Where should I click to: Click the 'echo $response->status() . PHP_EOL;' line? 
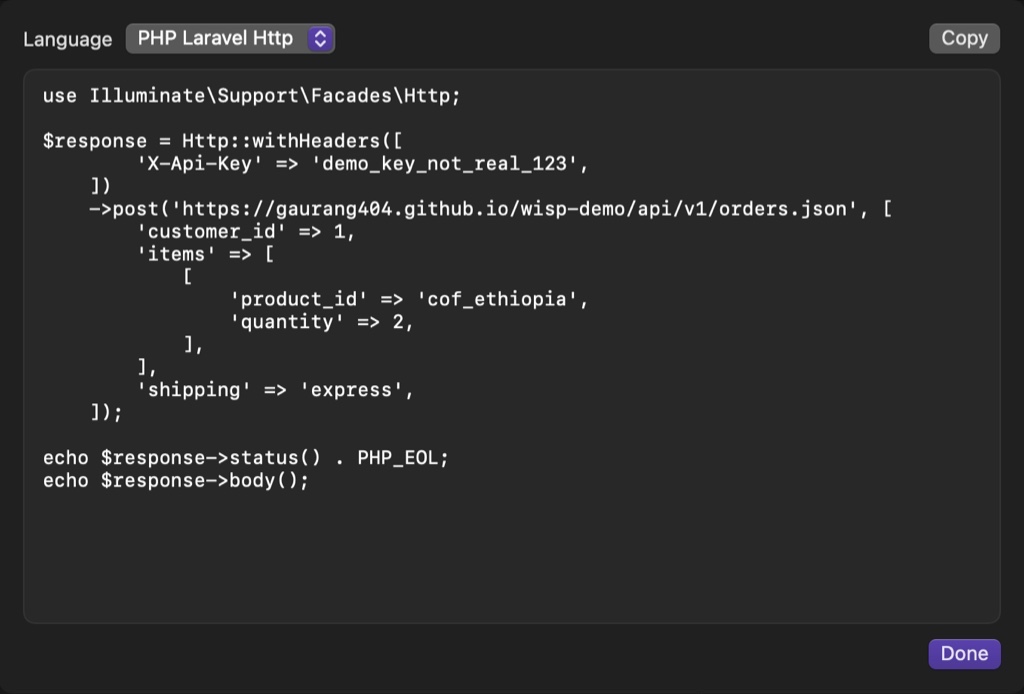tap(246, 458)
